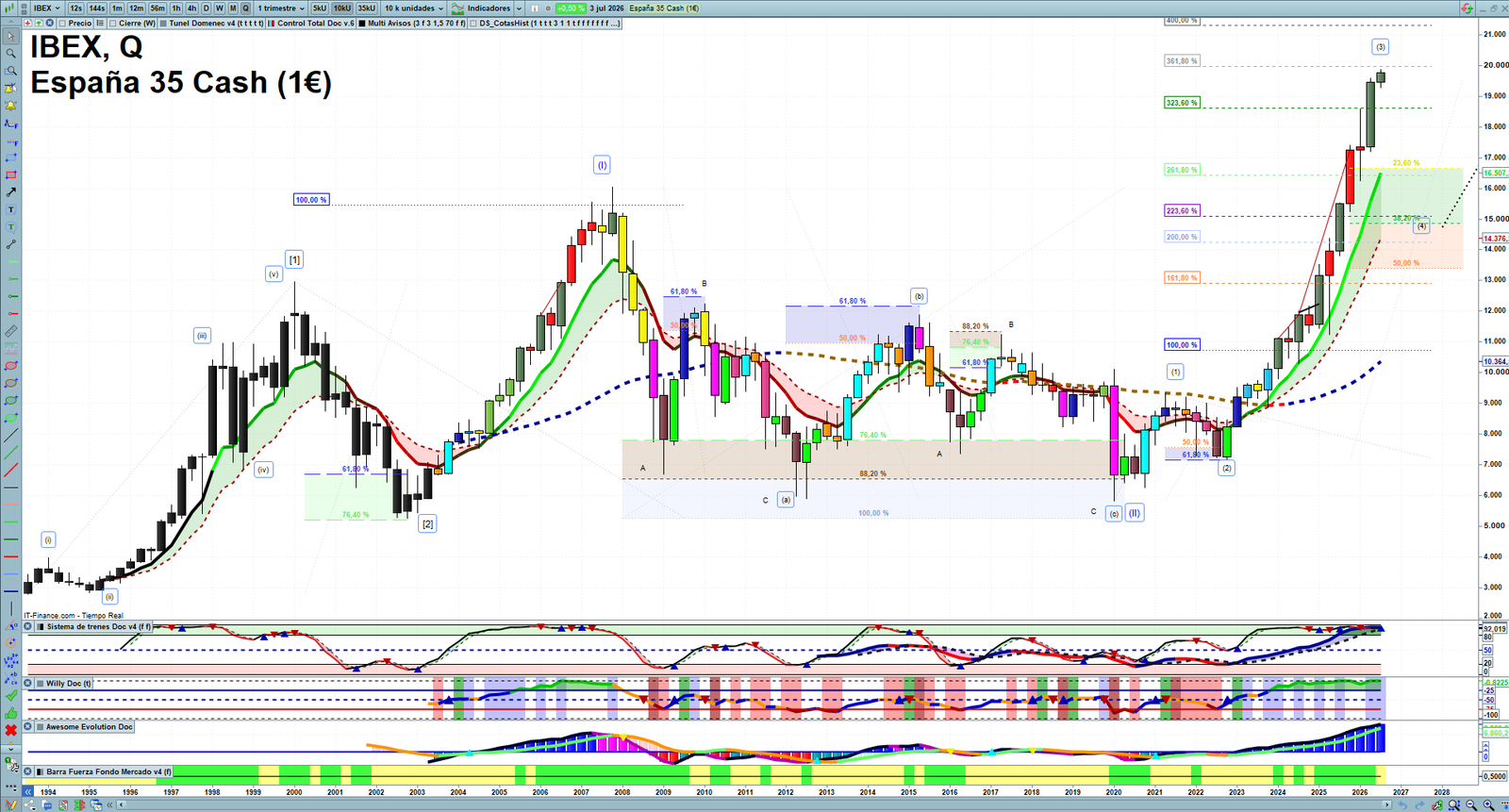Toggle the Tunel Domenec v4 indicator
This screenshot has width=1509, height=812.
point(211,23)
